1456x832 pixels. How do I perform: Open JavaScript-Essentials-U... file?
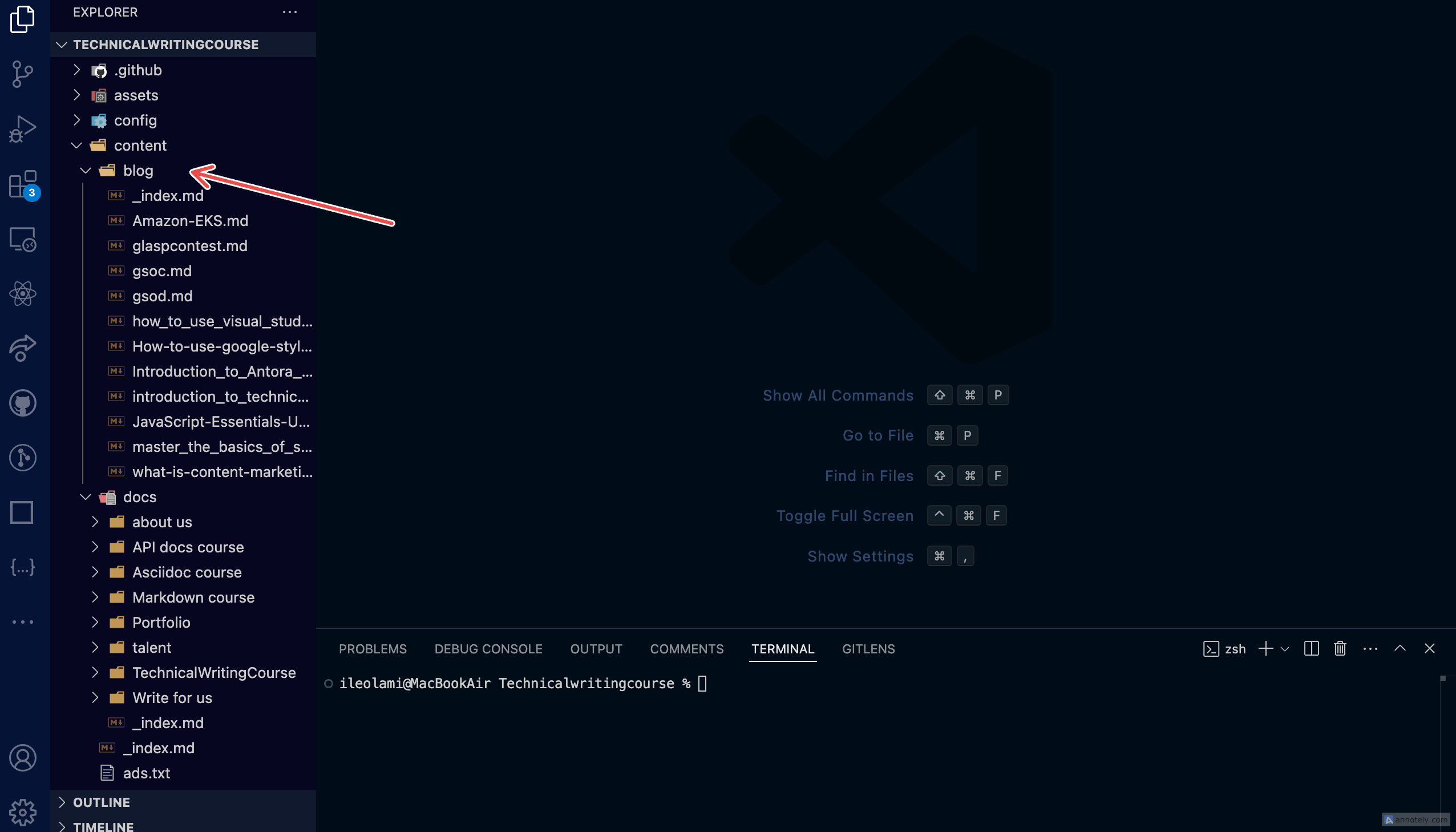[183, 422]
